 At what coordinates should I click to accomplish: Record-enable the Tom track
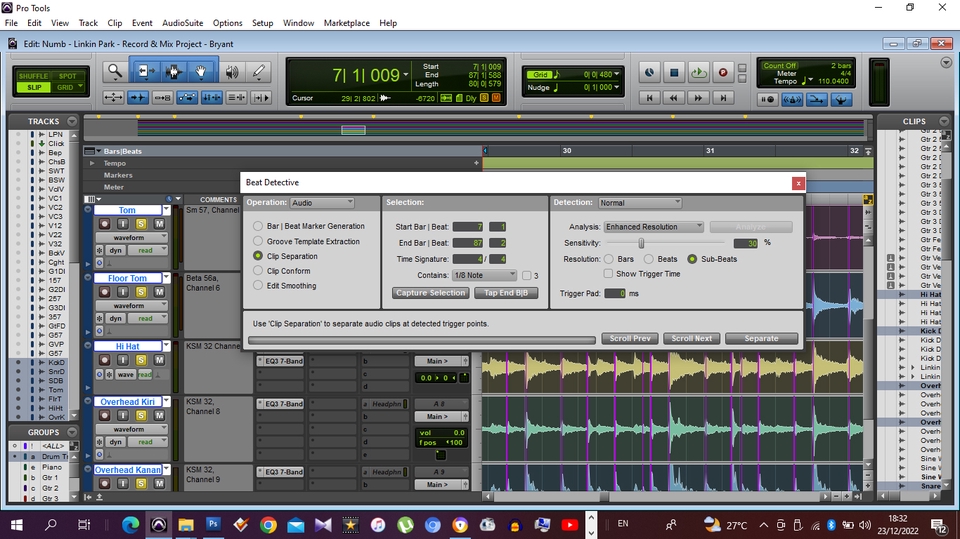[105, 224]
